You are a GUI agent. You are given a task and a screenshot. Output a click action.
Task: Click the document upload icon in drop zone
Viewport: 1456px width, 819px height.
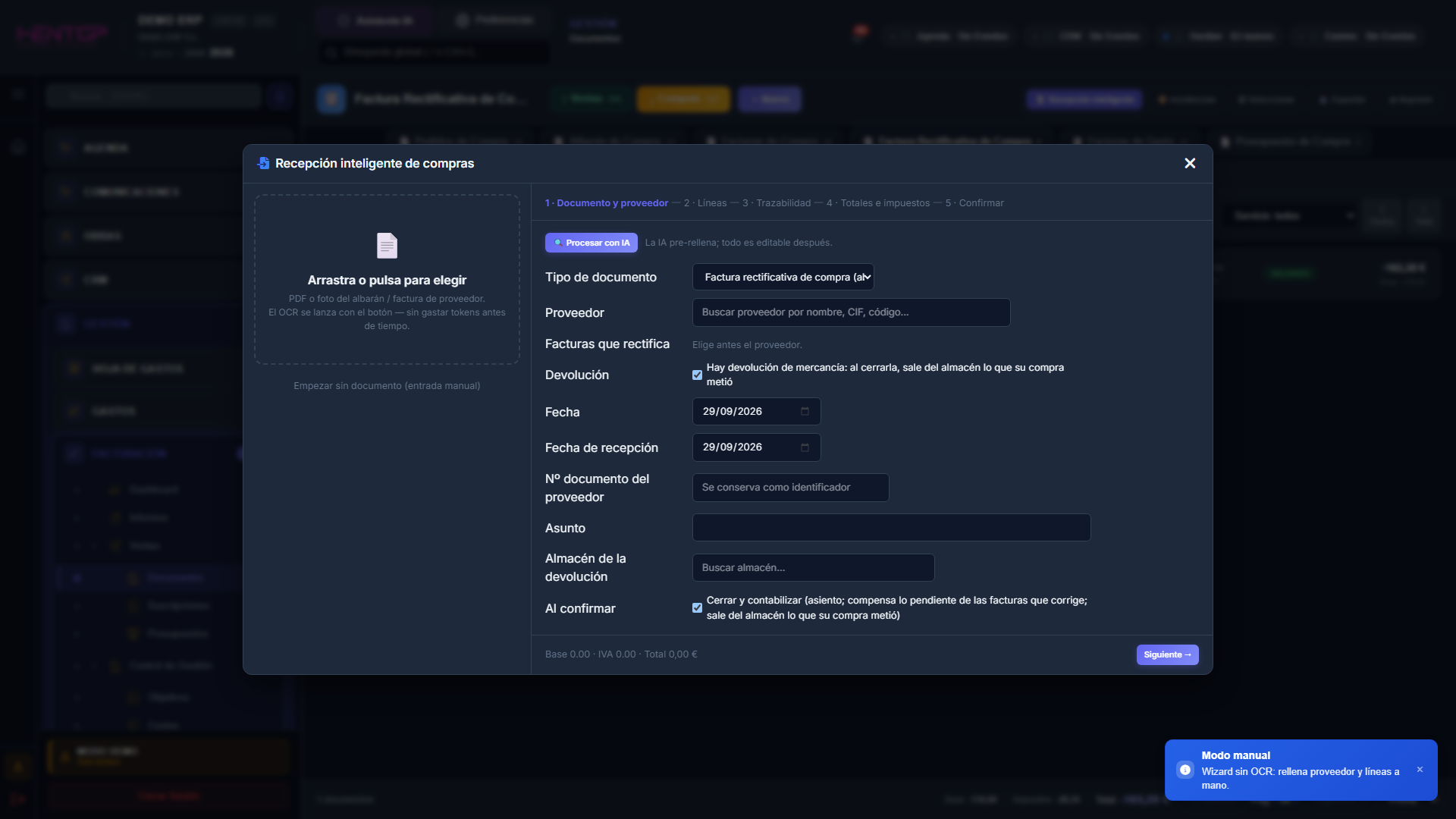click(387, 246)
